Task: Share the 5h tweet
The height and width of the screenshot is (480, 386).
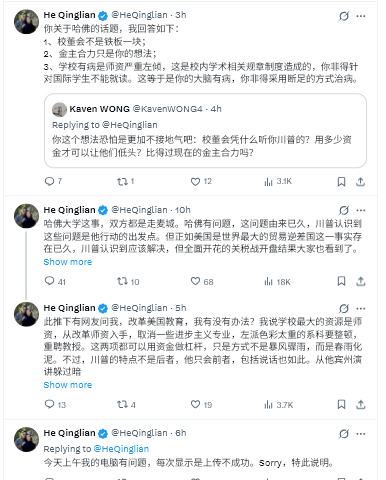Action: click(x=360, y=404)
